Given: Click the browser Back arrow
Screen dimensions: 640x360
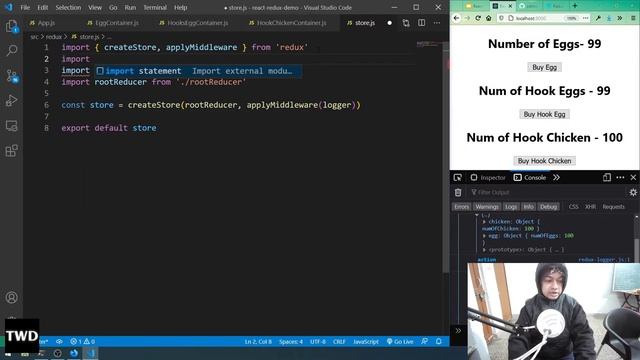Looking at the screenshot, I should click(456, 18).
